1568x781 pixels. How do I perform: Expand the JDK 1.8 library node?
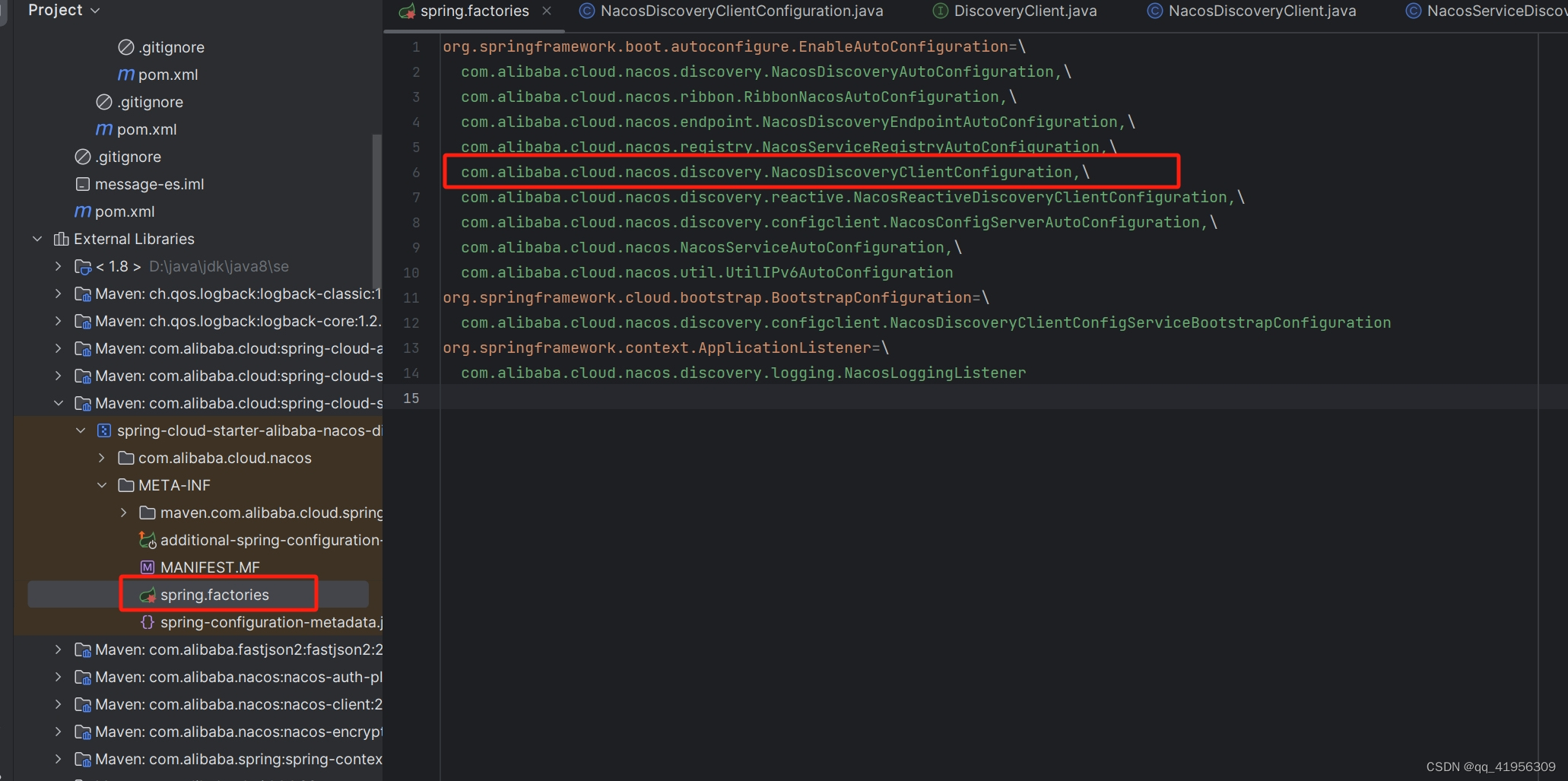click(59, 266)
